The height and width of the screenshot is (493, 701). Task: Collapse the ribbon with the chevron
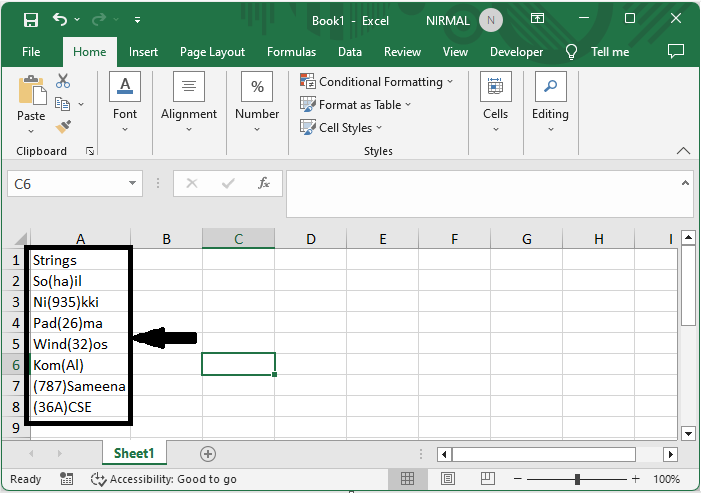683,151
